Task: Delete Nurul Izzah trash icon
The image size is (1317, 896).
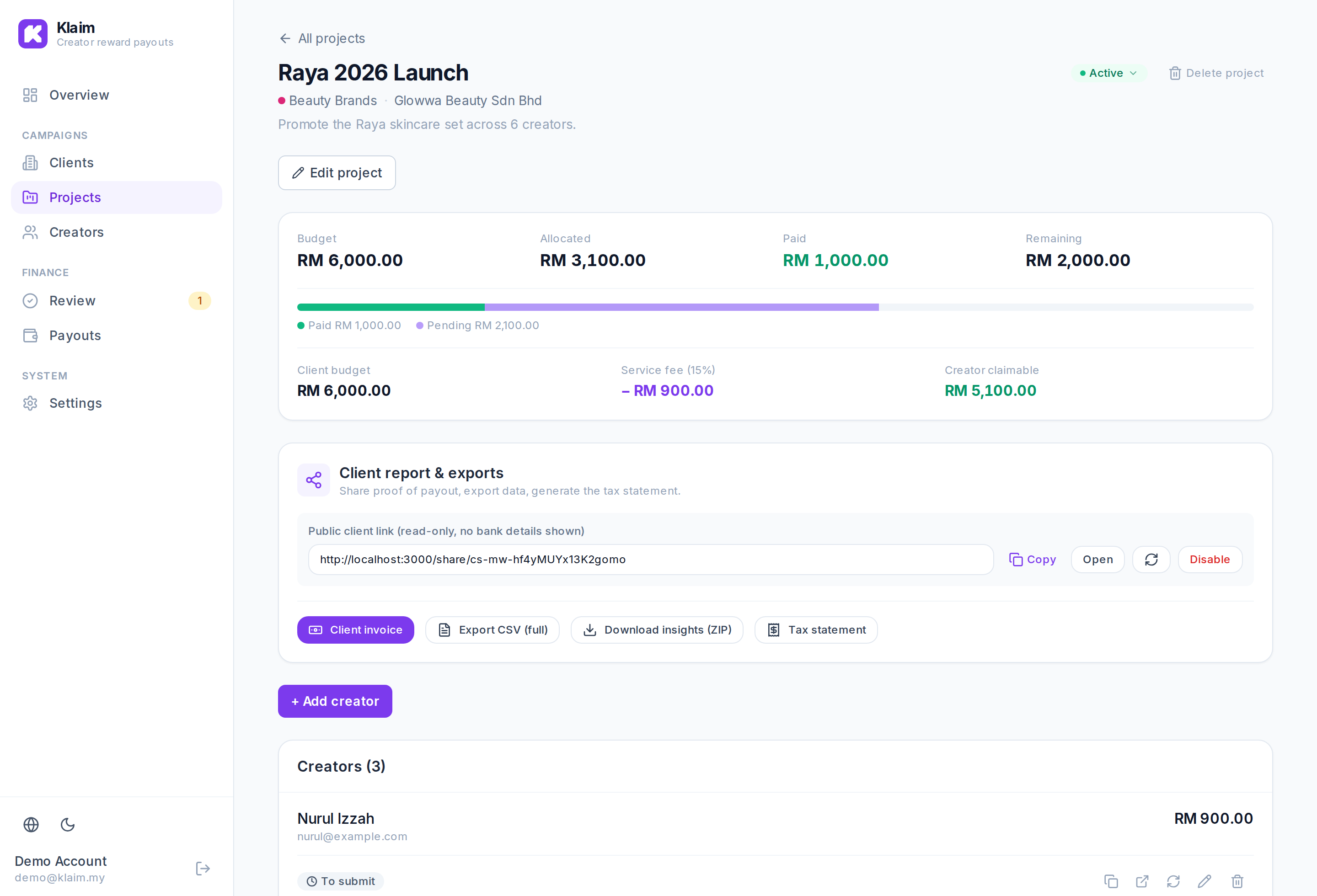Action: tap(1237, 881)
